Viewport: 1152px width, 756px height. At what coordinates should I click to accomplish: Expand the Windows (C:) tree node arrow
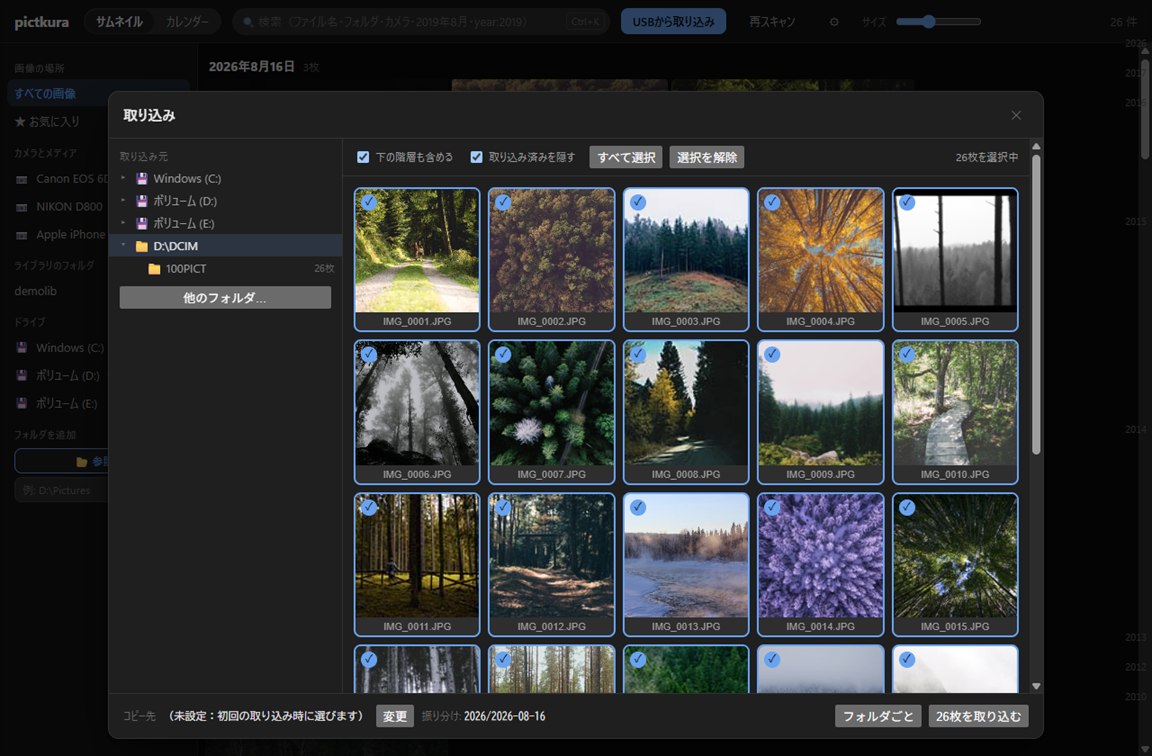[123, 178]
